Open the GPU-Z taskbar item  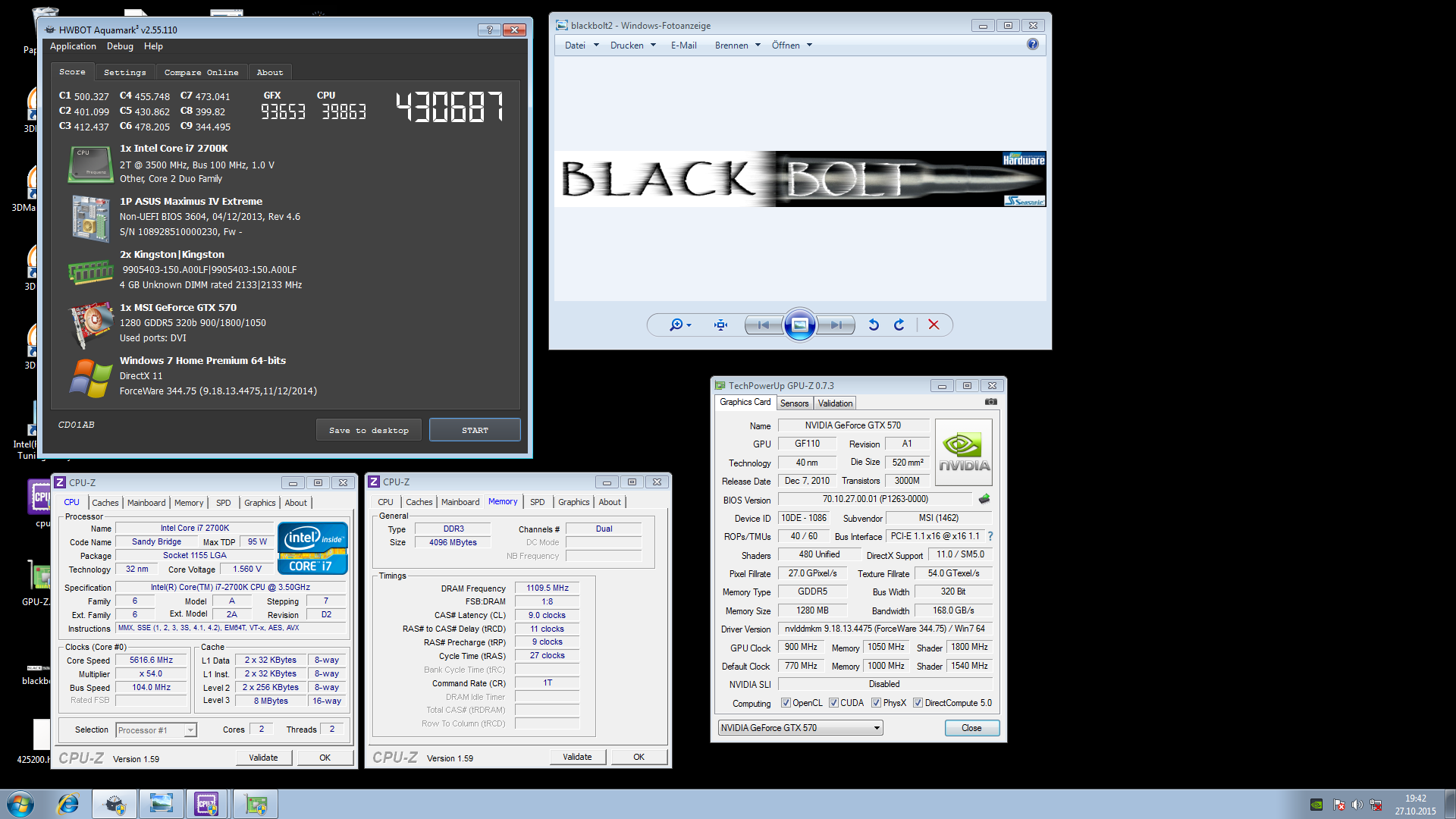[256, 804]
